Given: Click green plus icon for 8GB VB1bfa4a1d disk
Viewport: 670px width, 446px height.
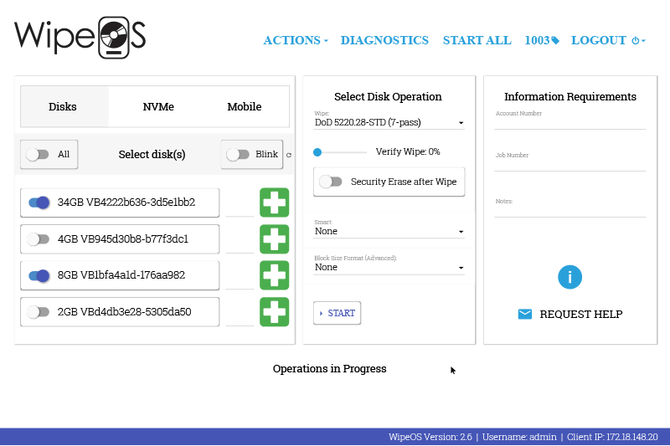Looking at the screenshot, I should coord(274,276).
